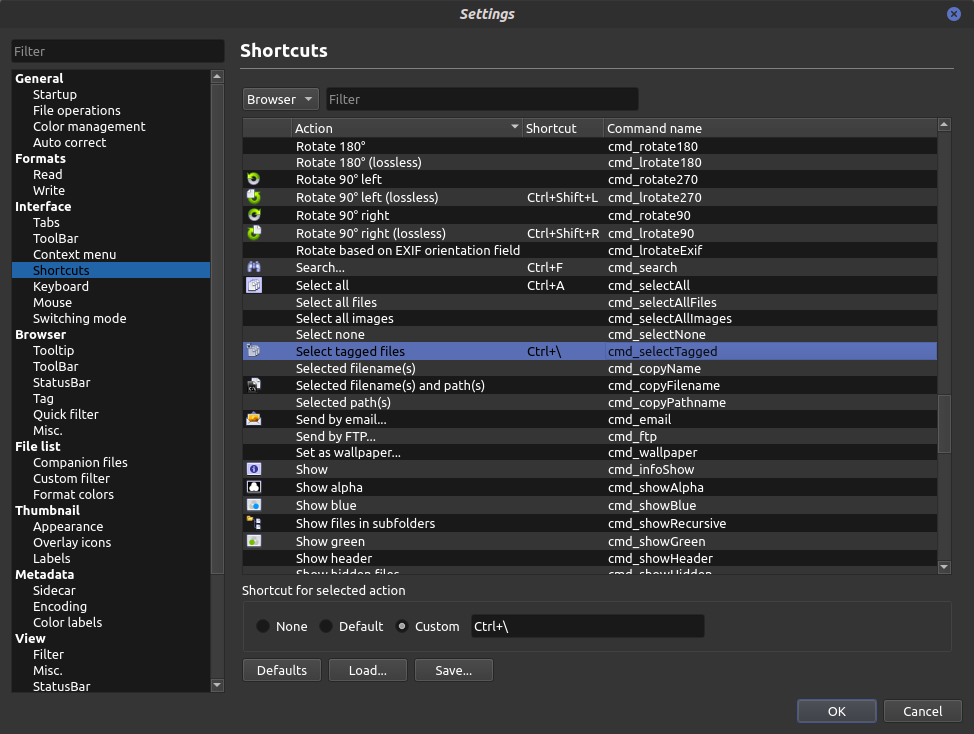Viewport: 974px width, 734px height.
Task: Click the Rotate 90° right (lossless) icon
Action: pos(253,233)
